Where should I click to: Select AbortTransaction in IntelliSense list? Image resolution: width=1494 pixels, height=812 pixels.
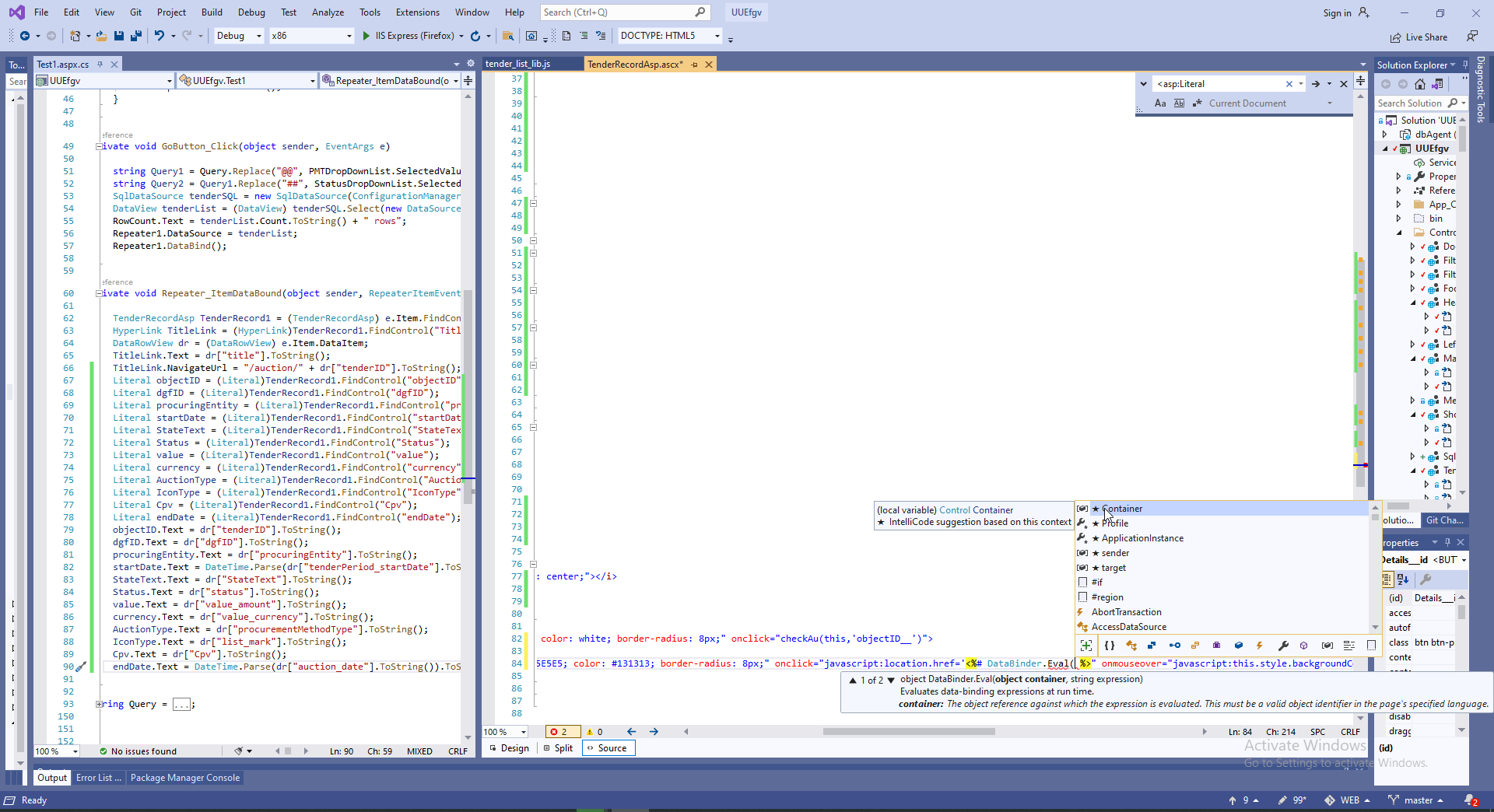(x=1126, y=612)
